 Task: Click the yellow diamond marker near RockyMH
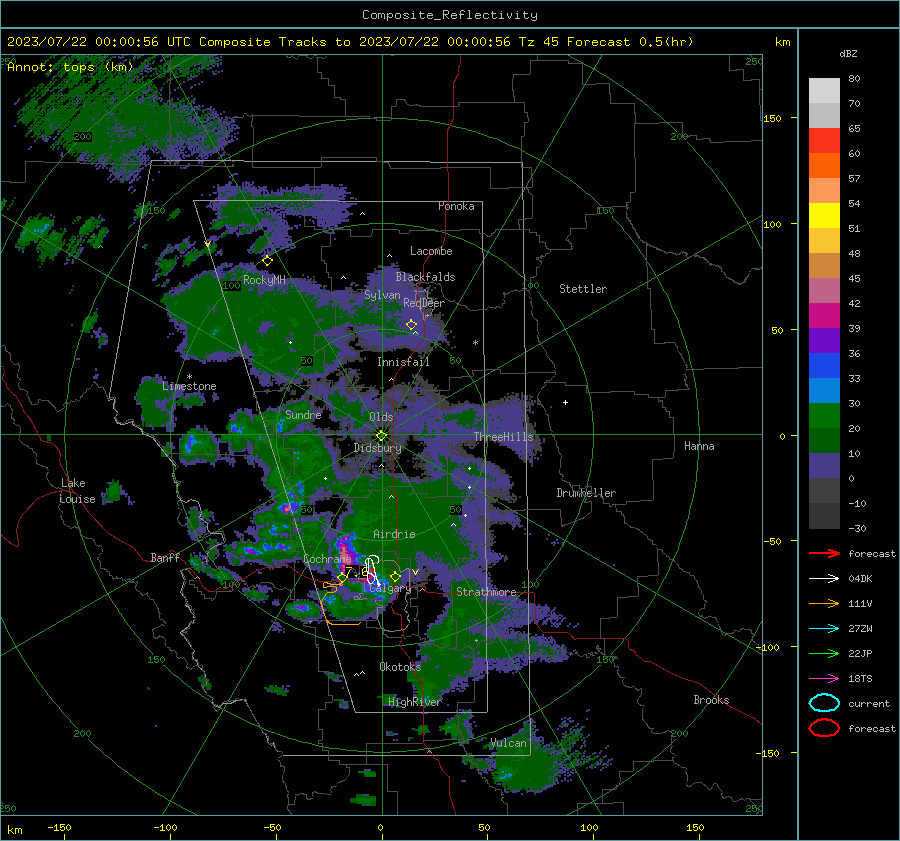point(267,261)
